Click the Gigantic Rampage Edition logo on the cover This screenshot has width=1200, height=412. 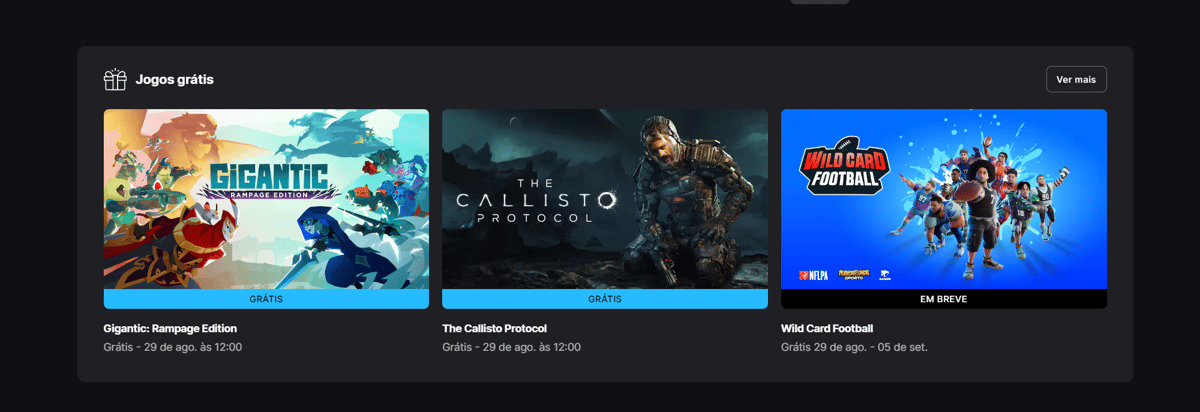coord(266,181)
